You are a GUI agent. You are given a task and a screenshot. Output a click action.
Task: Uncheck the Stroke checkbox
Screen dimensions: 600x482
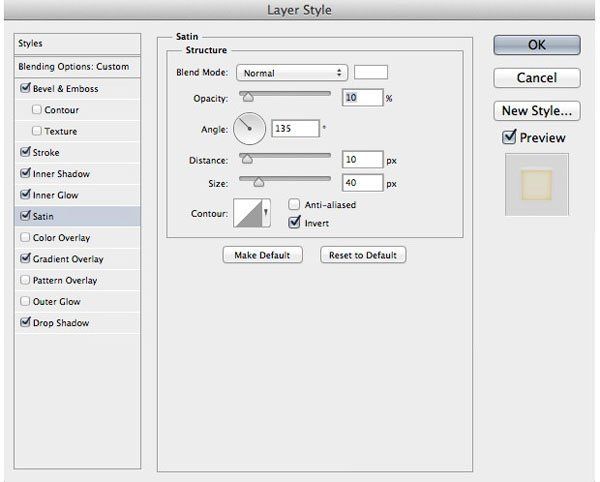pyautogui.click(x=25, y=152)
